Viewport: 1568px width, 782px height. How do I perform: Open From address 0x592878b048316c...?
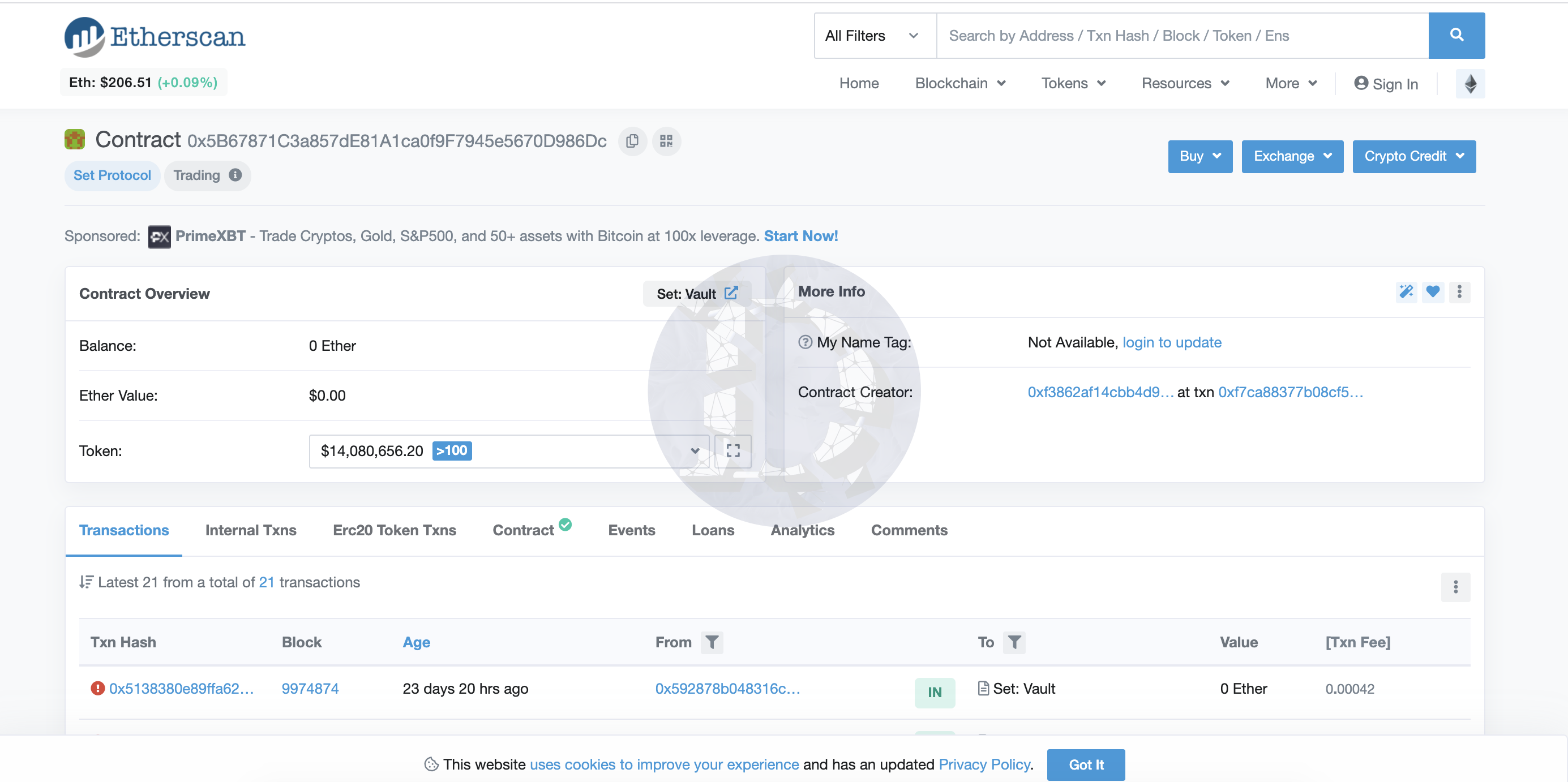coord(727,688)
